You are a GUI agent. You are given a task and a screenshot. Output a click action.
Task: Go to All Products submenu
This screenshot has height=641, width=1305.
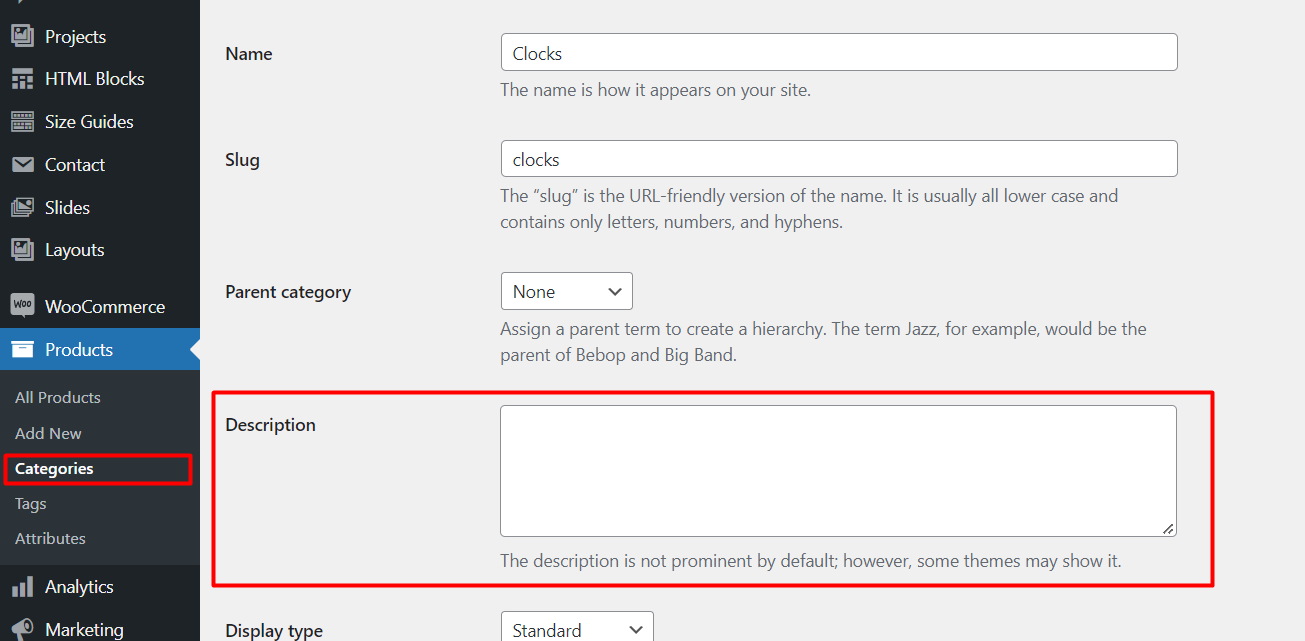click(x=58, y=397)
